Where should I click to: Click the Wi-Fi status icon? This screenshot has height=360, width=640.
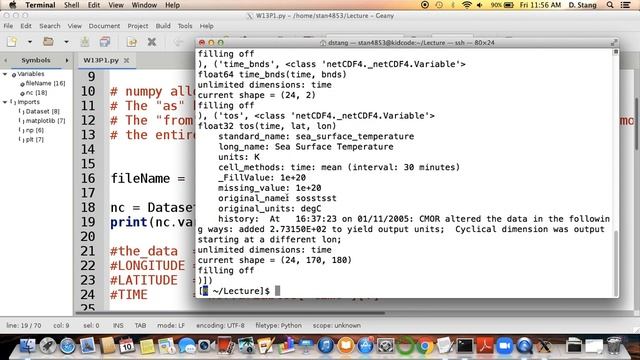tap(467, 5)
